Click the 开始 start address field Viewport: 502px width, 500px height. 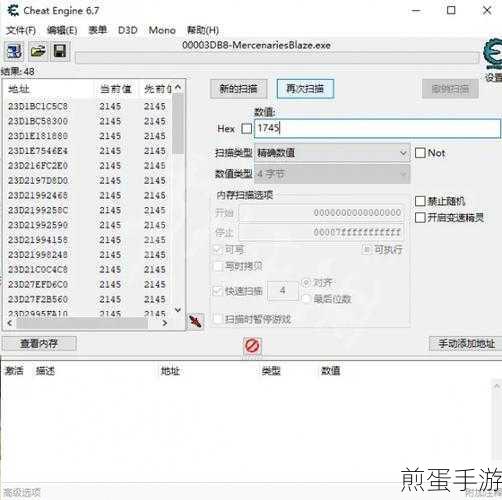tap(322, 213)
